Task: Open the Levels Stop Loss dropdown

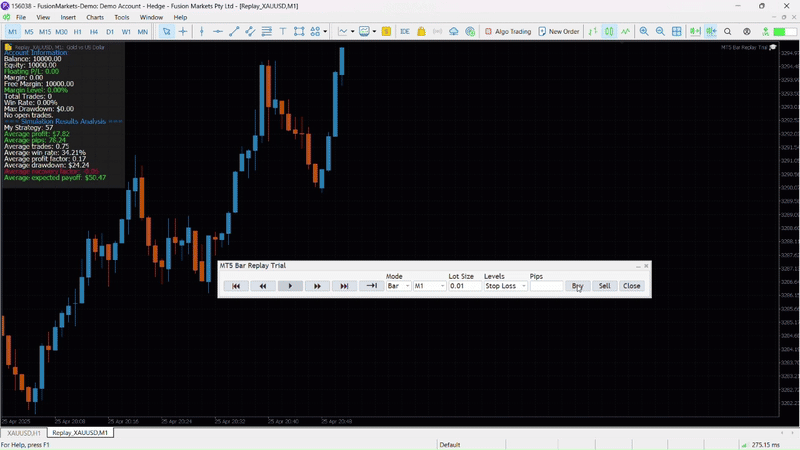Action: click(x=506, y=286)
